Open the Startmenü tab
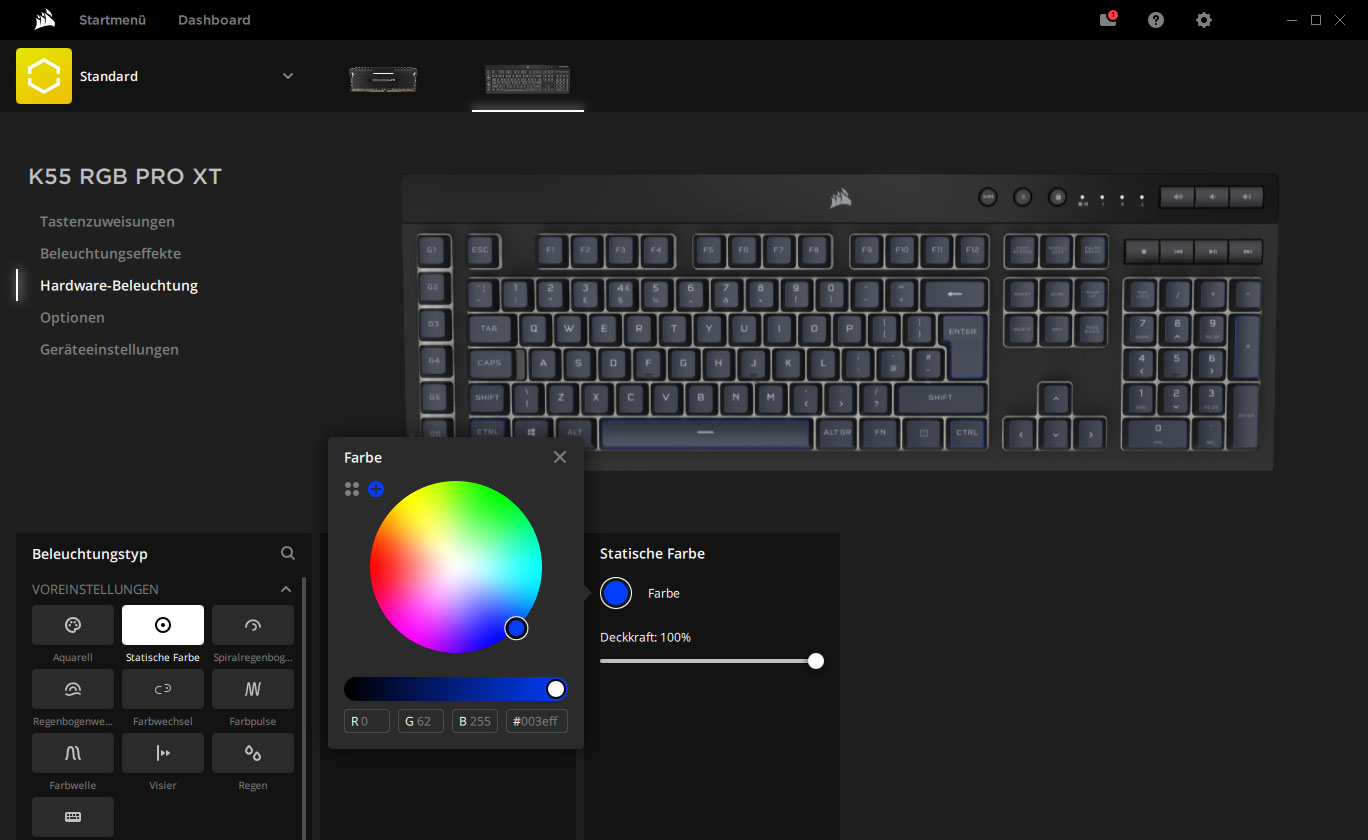This screenshot has height=840, width=1368. [113, 20]
